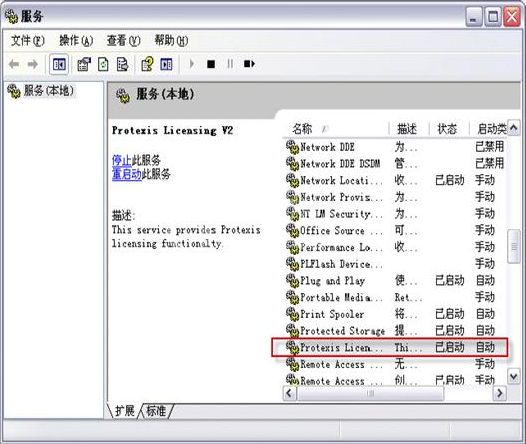This screenshot has width=526, height=444.
Task: Click the Export List toolbar icon
Action: [122, 64]
